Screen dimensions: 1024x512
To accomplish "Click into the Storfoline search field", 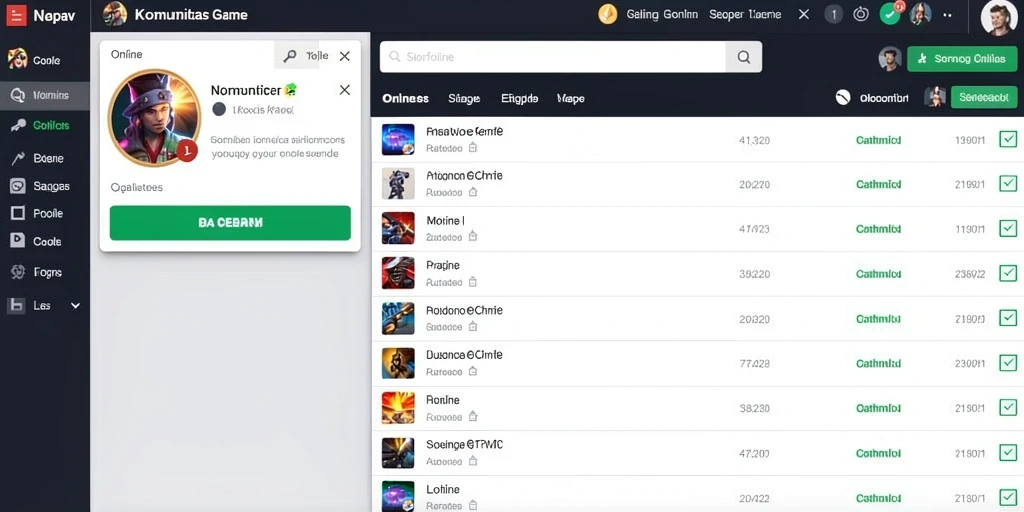I will pyautogui.click(x=552, y=57).
